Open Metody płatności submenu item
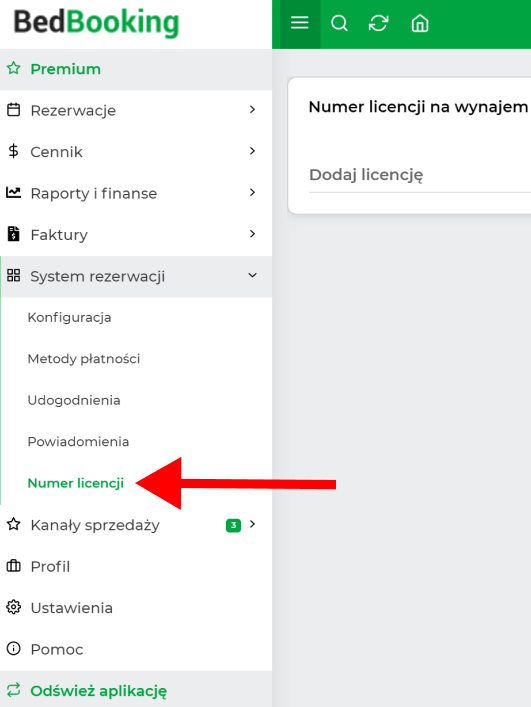This screenshot has width=531, height=707. [84, 359]
